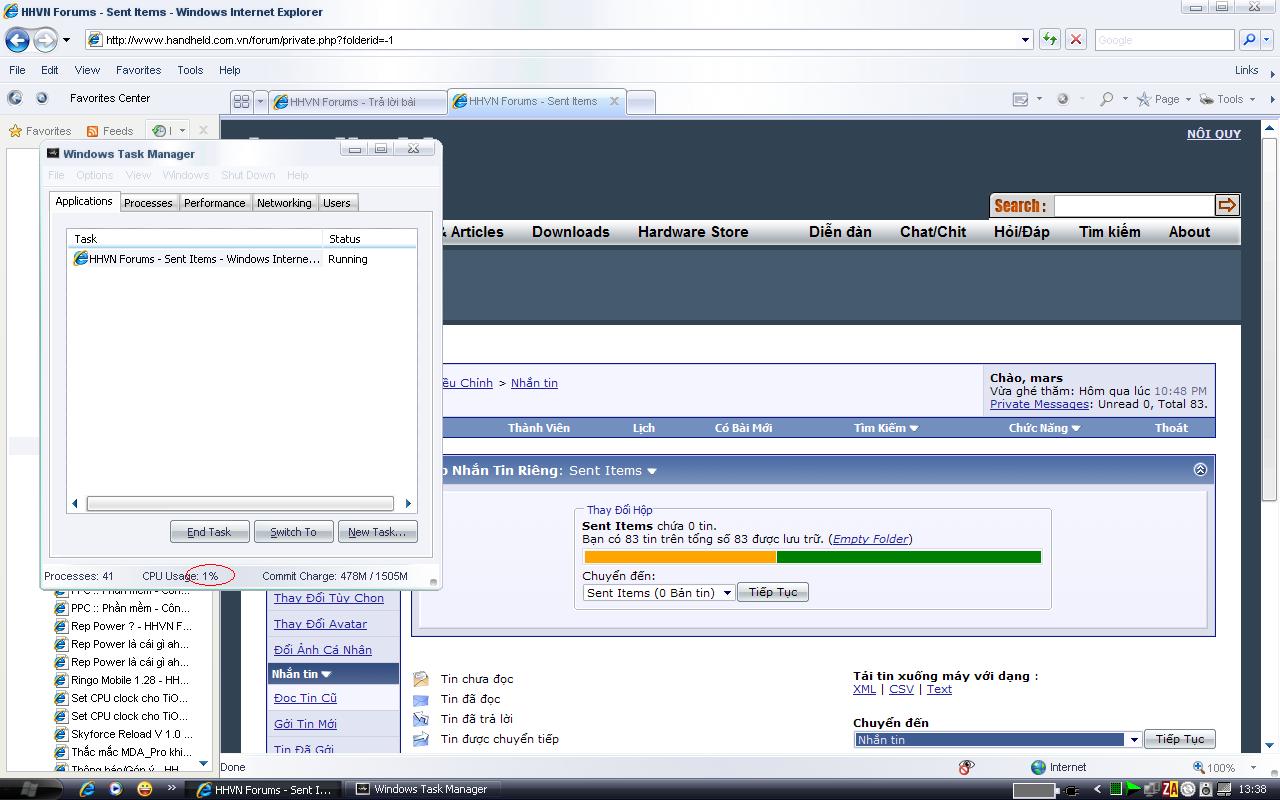Collapse the Sent Items panel with chevron
The image size is (1280, 800).
[1200, 470]
